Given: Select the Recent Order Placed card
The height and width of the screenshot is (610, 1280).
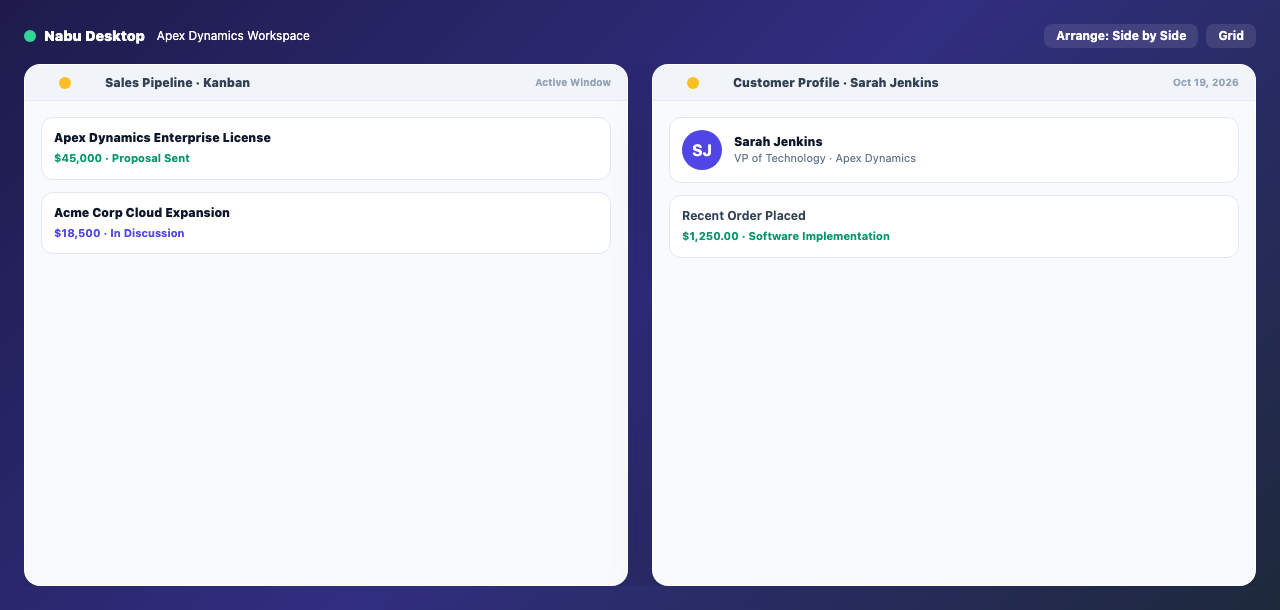Looking at the screenshot, I should coord(954,226).
